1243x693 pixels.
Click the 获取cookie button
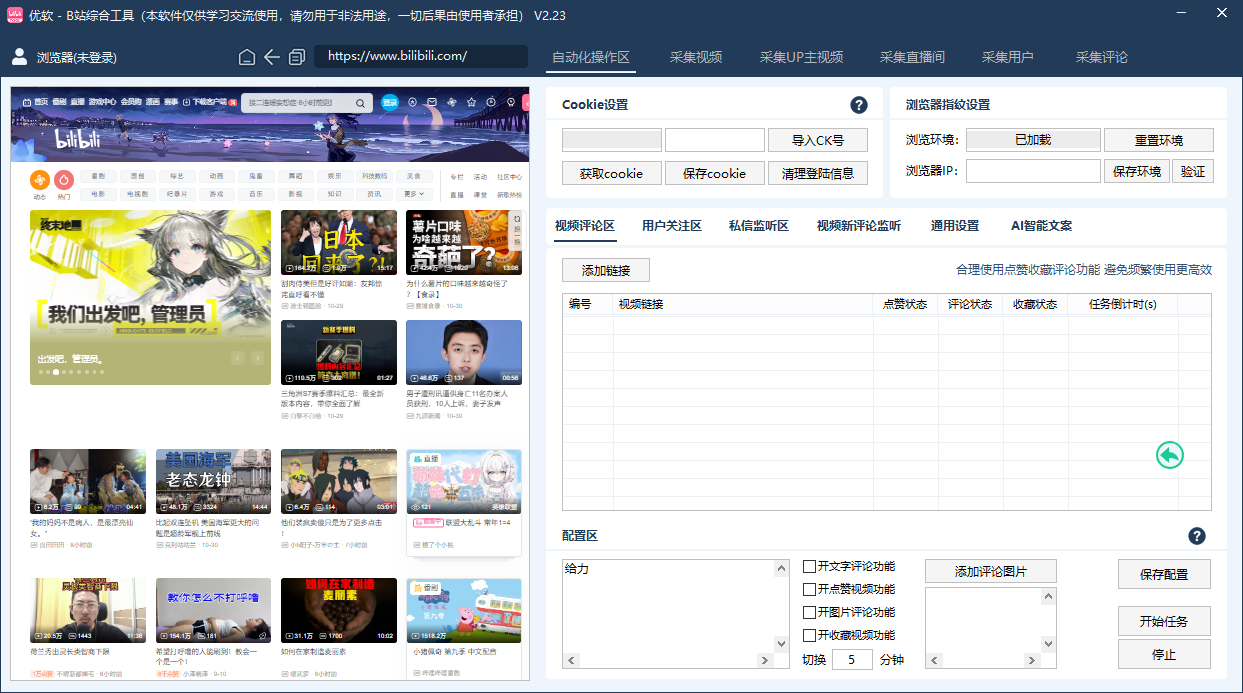tap(611, 173)
